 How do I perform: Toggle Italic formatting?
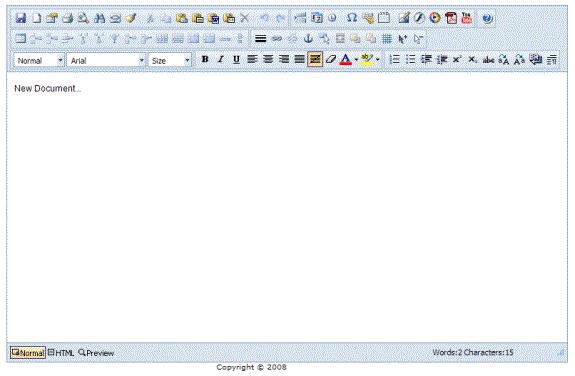coord(220,59)
